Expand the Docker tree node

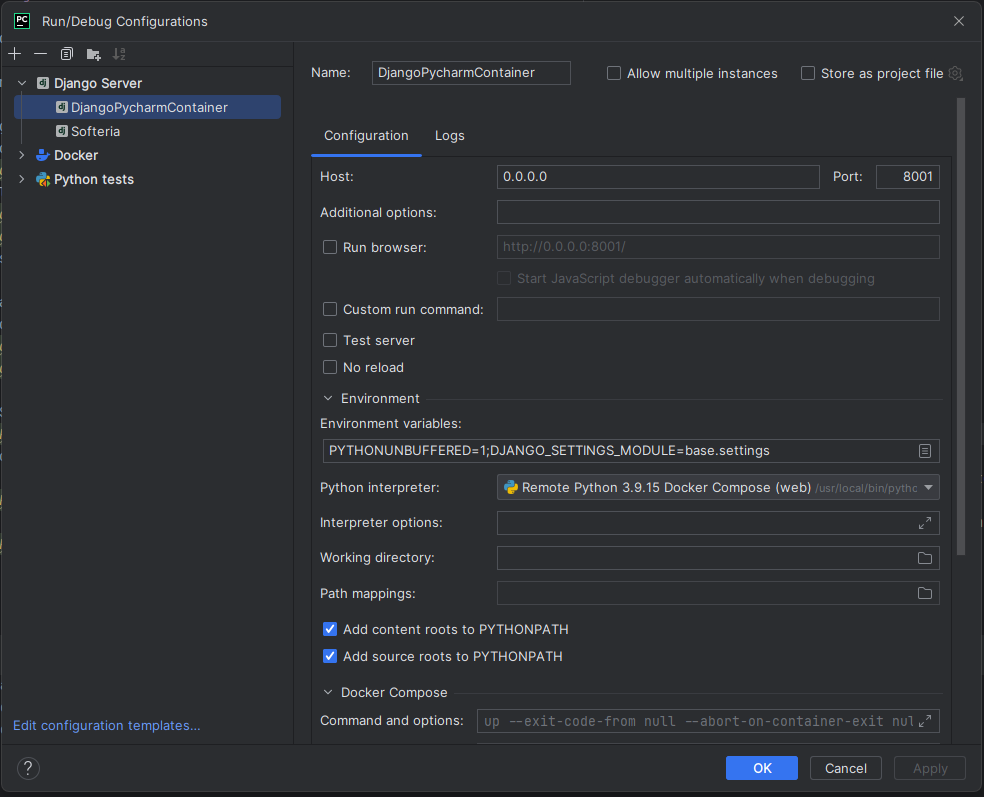22,155
